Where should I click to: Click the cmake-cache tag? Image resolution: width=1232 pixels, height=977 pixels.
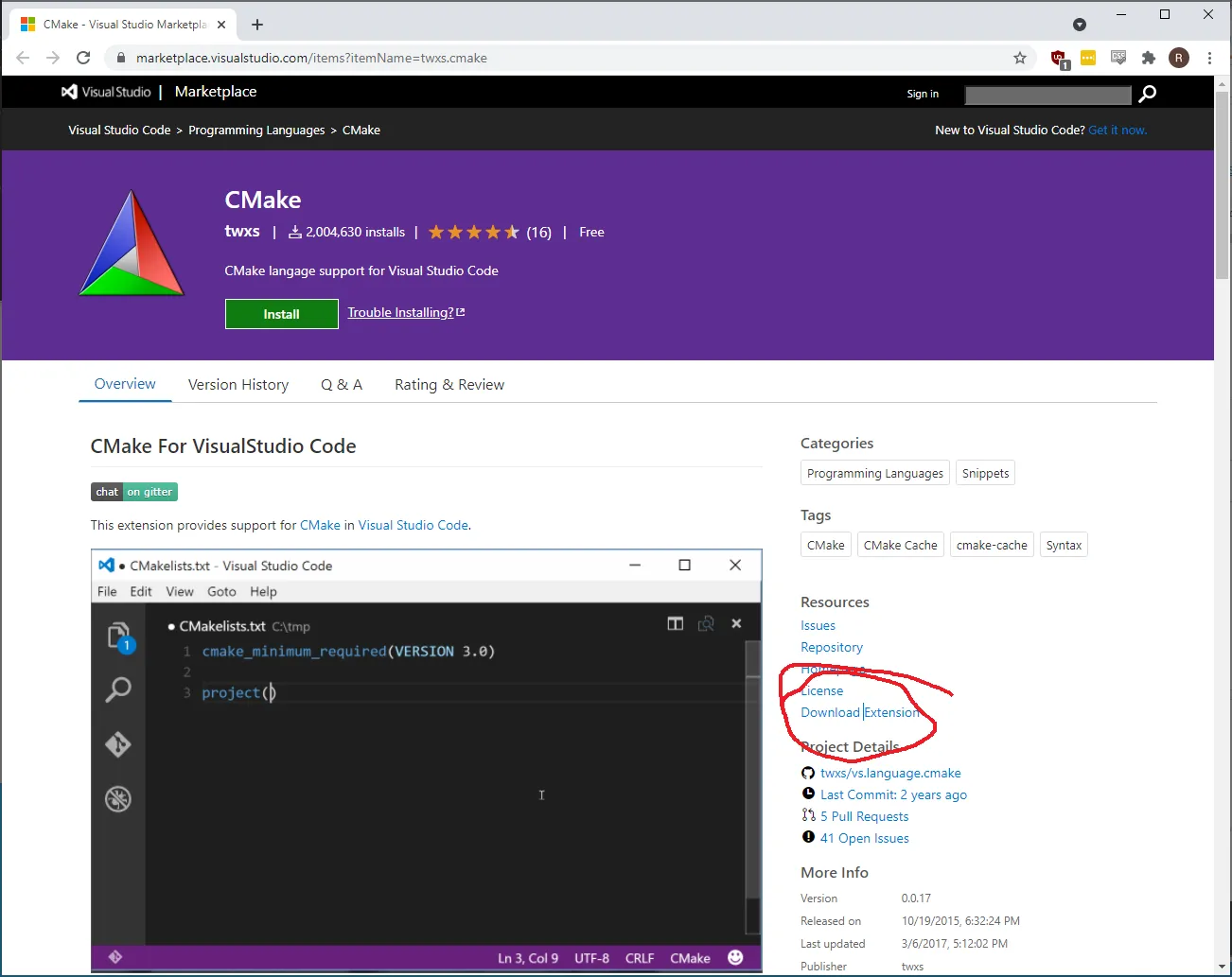(x=992, y=546)
